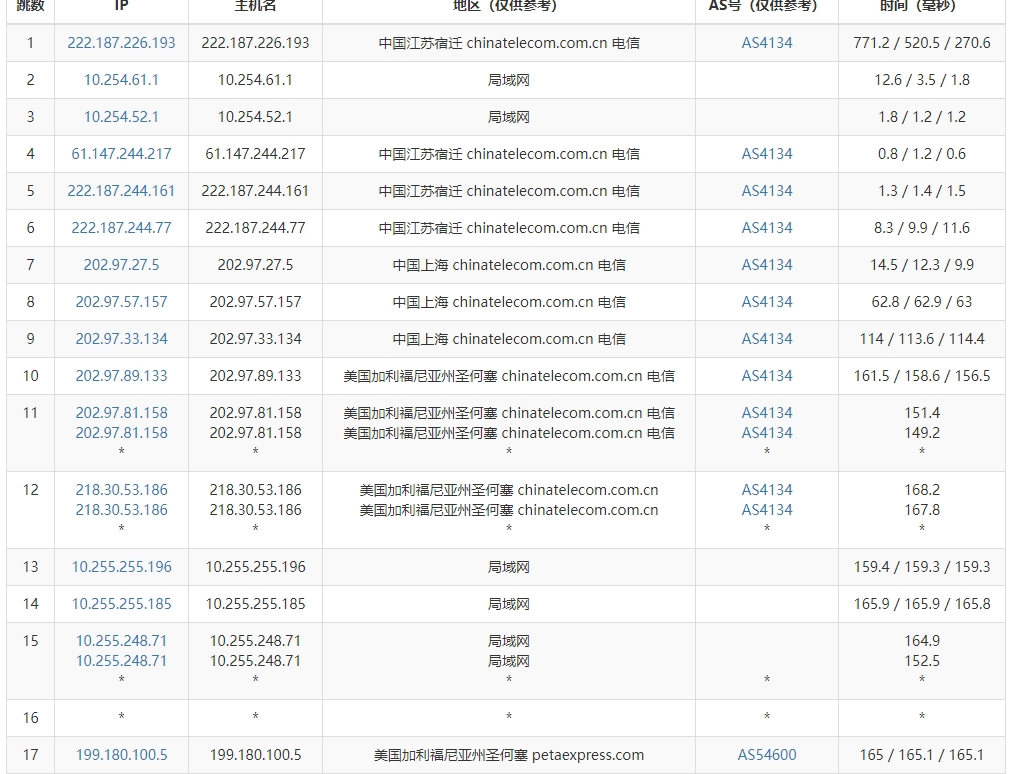Click the 跳数 column header
Image resolution: width=1010 pixels, height=774 pixels.
[29, 8]
